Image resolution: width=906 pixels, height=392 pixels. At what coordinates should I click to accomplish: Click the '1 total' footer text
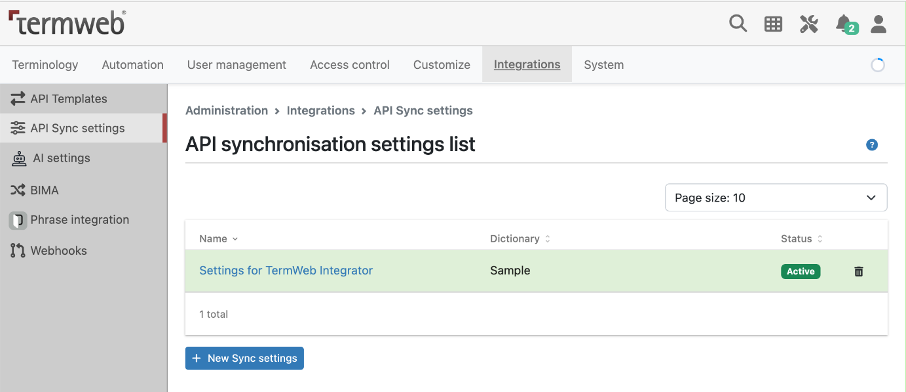click(x=214, y=315)
